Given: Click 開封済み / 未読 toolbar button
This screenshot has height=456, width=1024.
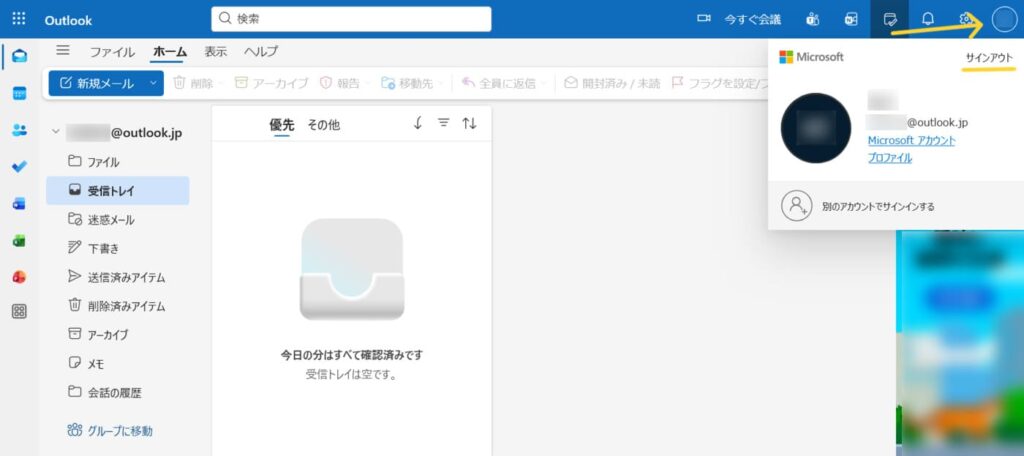Looking at the screenshot, I should click(612, 83).
